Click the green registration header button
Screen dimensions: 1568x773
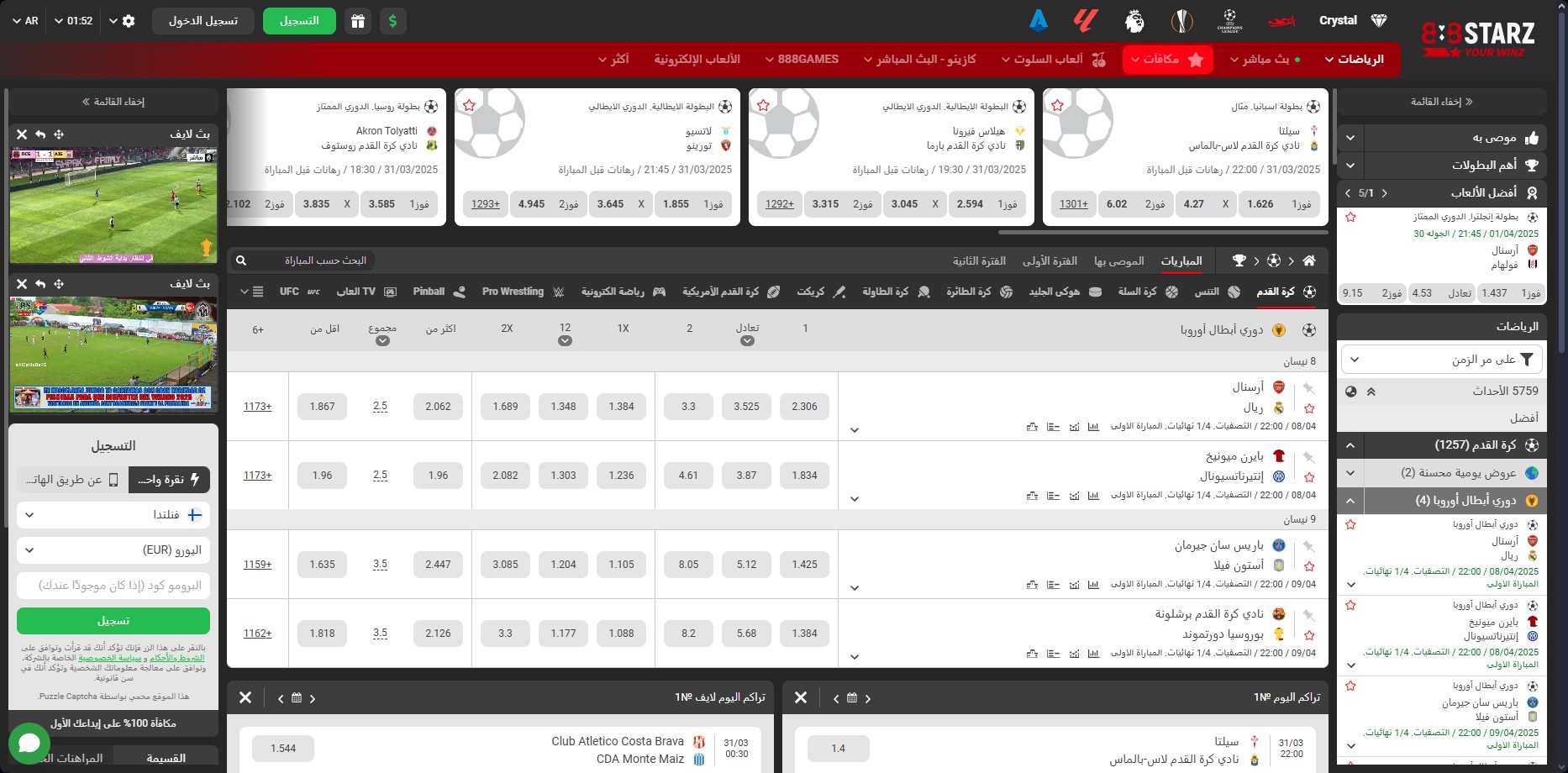(299, 21)
